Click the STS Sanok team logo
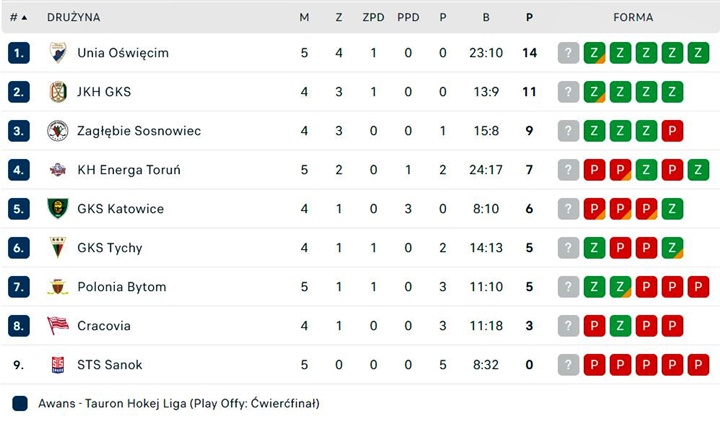720x421 pixels. (58, 365)
